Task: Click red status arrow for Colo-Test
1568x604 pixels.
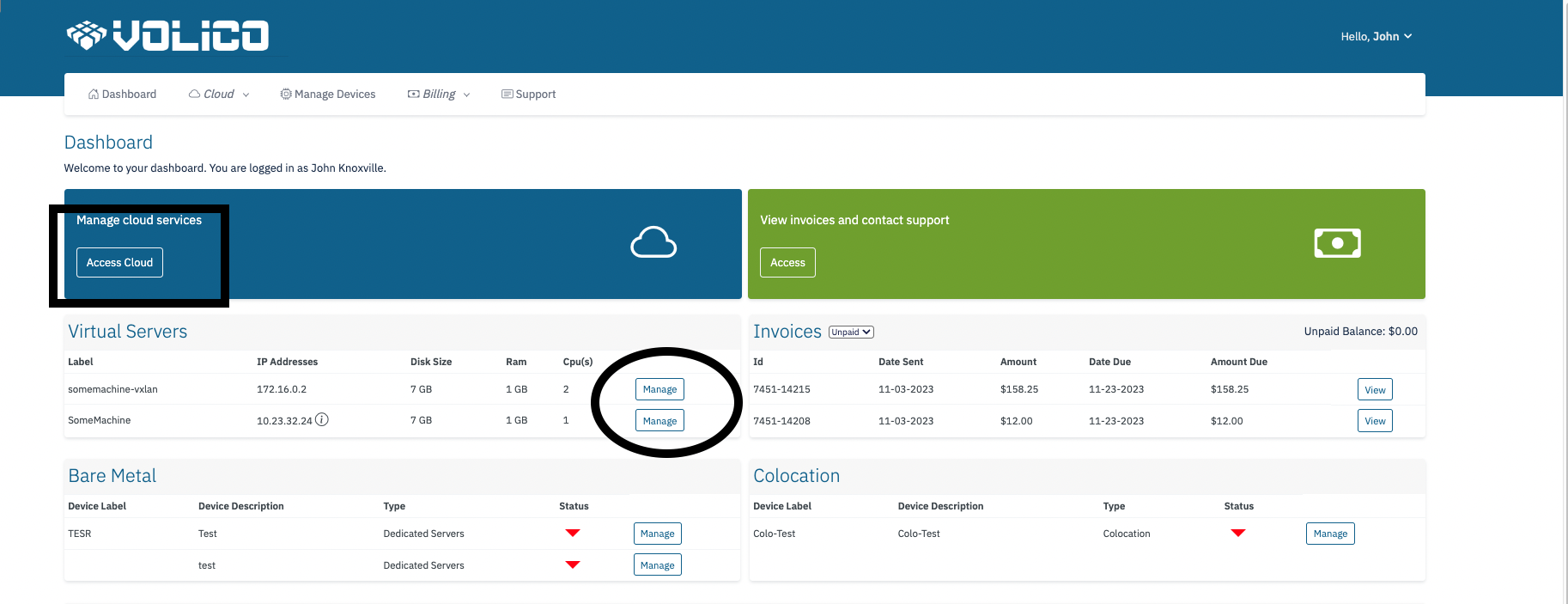Action: coord(1237,534)
